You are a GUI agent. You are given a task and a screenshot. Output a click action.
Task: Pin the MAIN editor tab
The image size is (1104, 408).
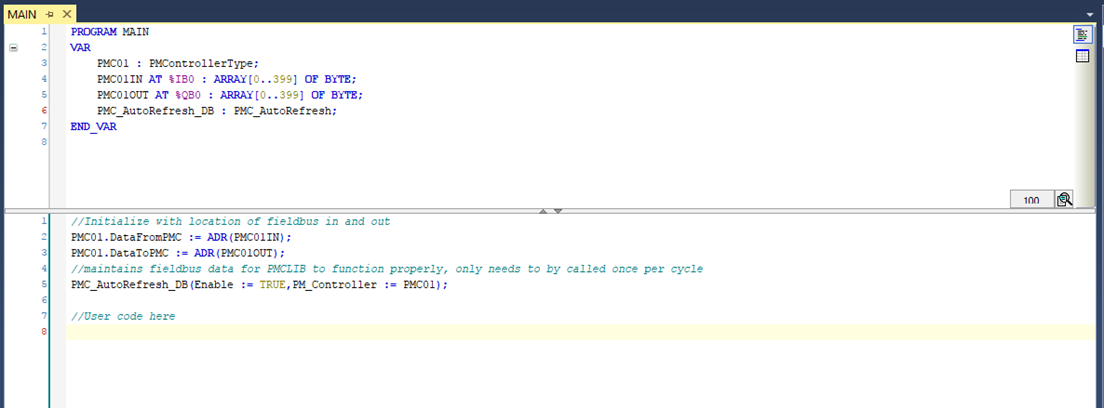point(48,13)
